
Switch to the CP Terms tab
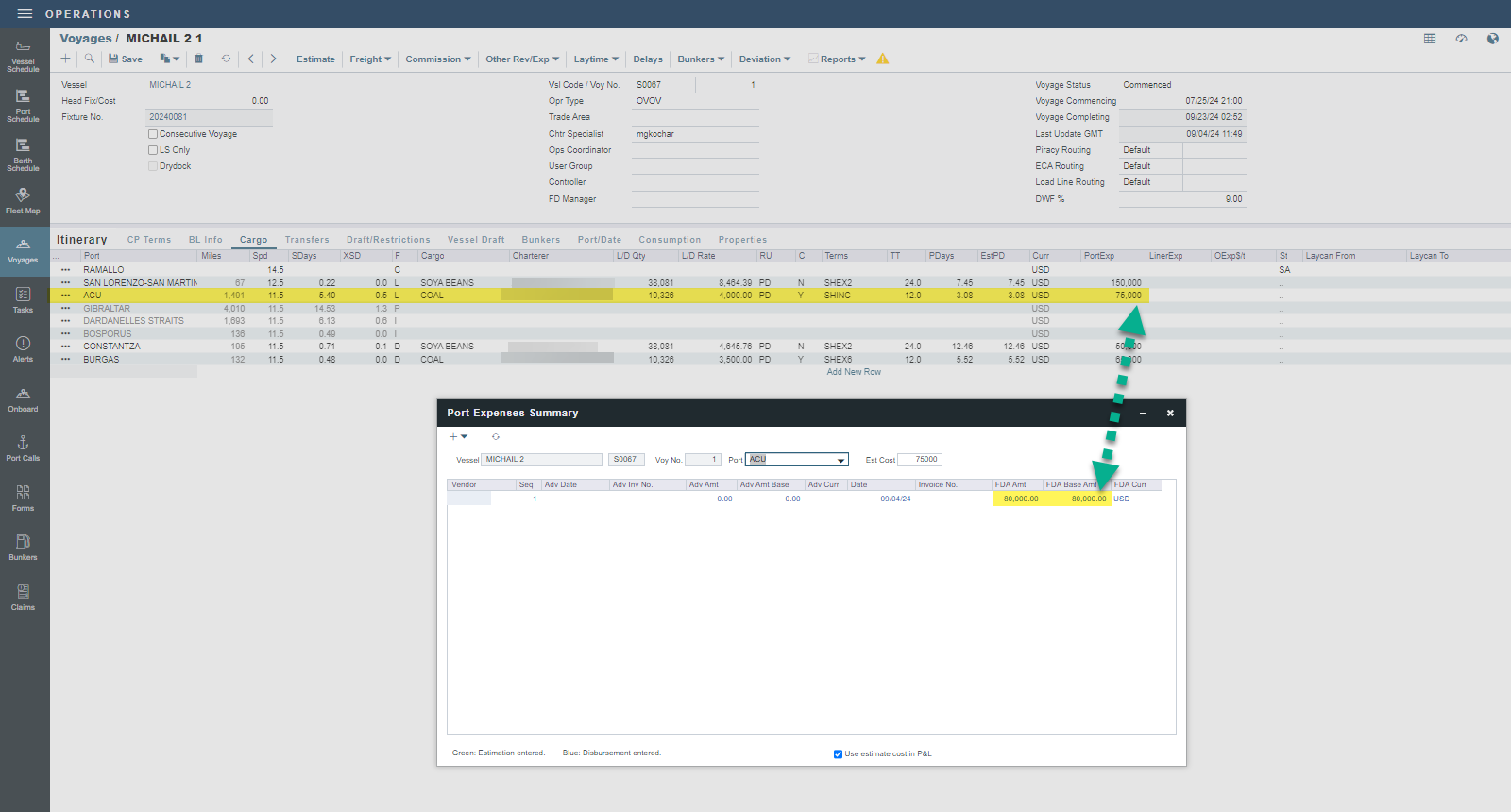[x=149, y=240]
